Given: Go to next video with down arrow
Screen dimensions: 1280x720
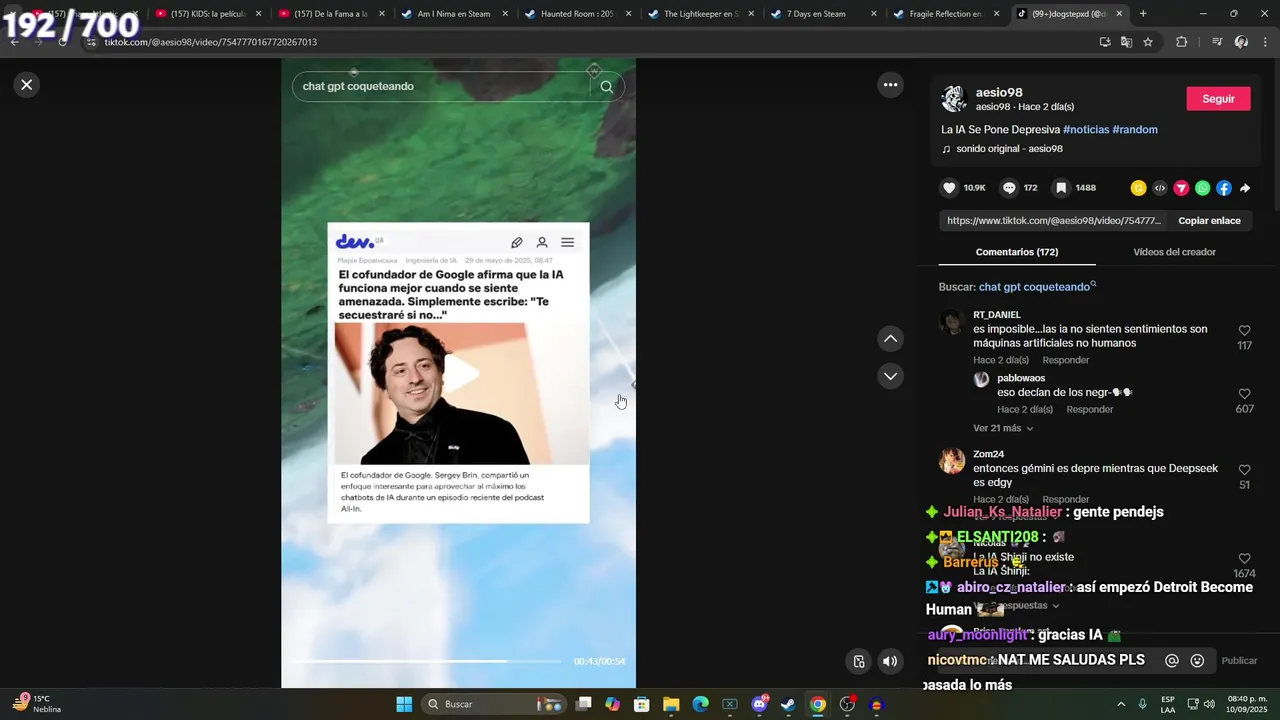Looking at the screenshot, I should (x=890, y=376).
